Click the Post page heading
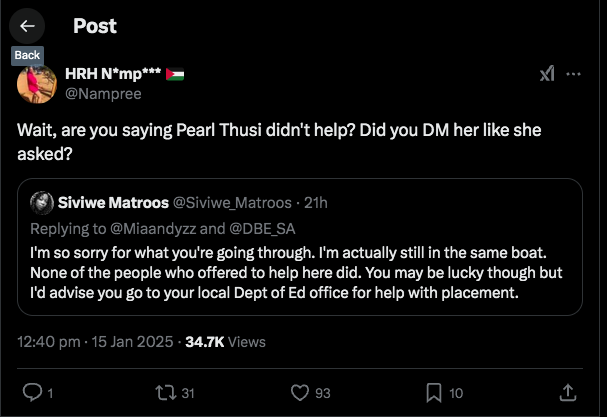This screenshot has width=607, height=417. pyautogui.click(x=95, y=26)
